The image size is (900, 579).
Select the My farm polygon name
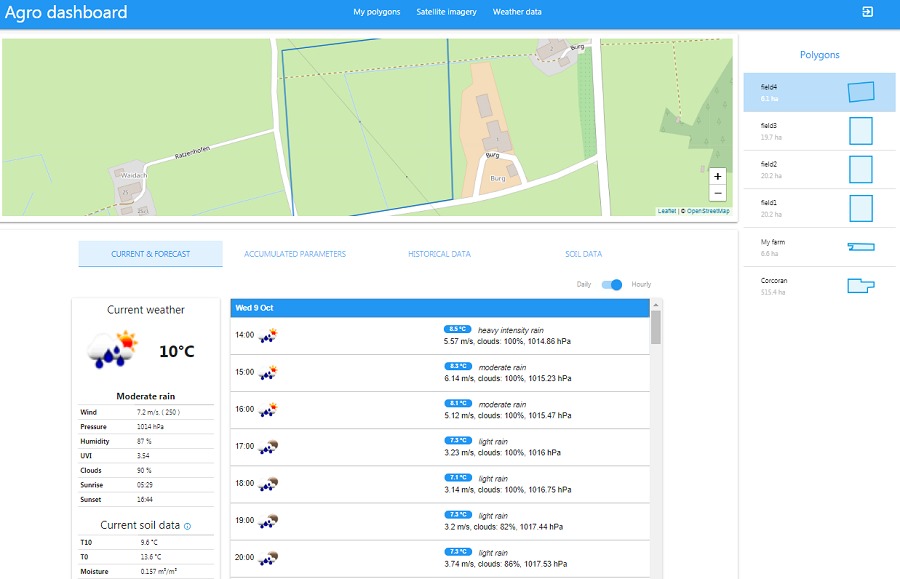773,242
